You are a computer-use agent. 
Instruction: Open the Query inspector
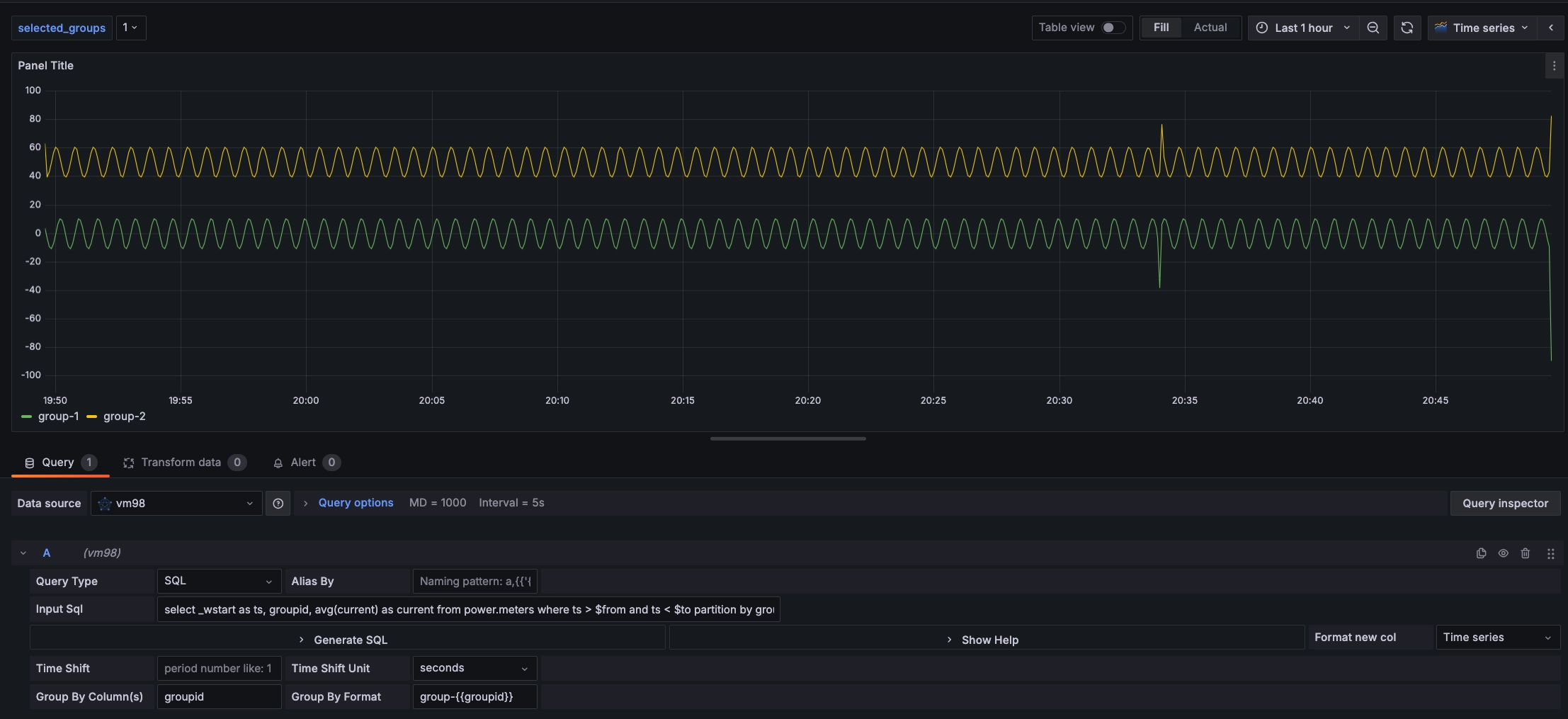pos(1505,504)
